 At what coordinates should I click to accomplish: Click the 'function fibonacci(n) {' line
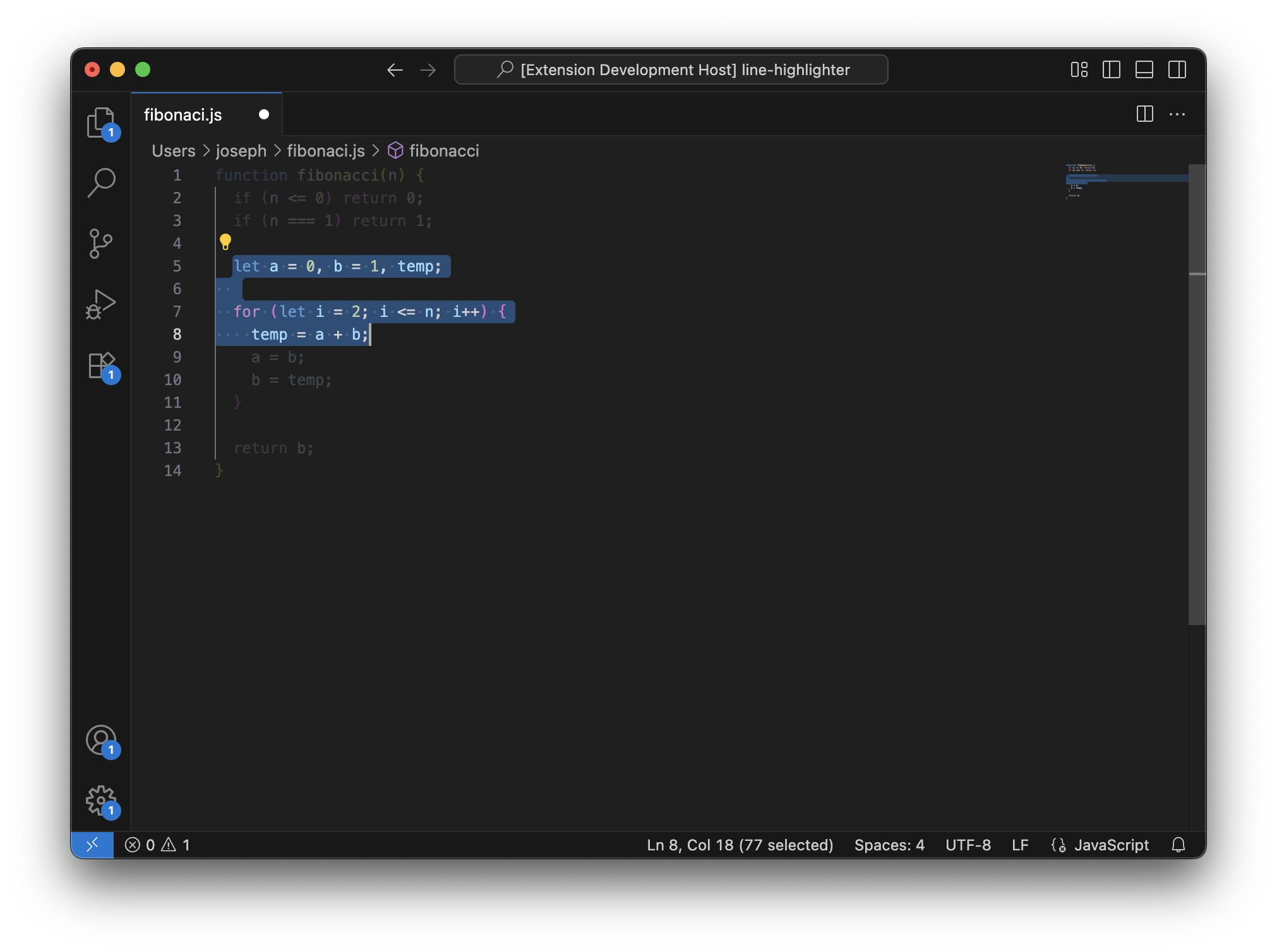tap(320, 176)
